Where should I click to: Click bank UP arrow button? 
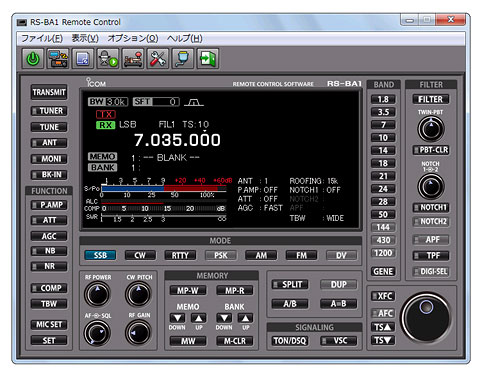click(x=245, y=318)
